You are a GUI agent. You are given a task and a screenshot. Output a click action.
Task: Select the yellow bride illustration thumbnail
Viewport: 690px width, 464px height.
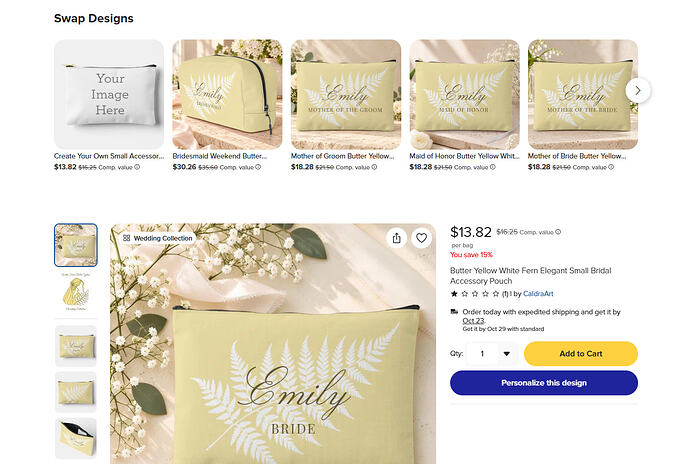coord(76,292)
